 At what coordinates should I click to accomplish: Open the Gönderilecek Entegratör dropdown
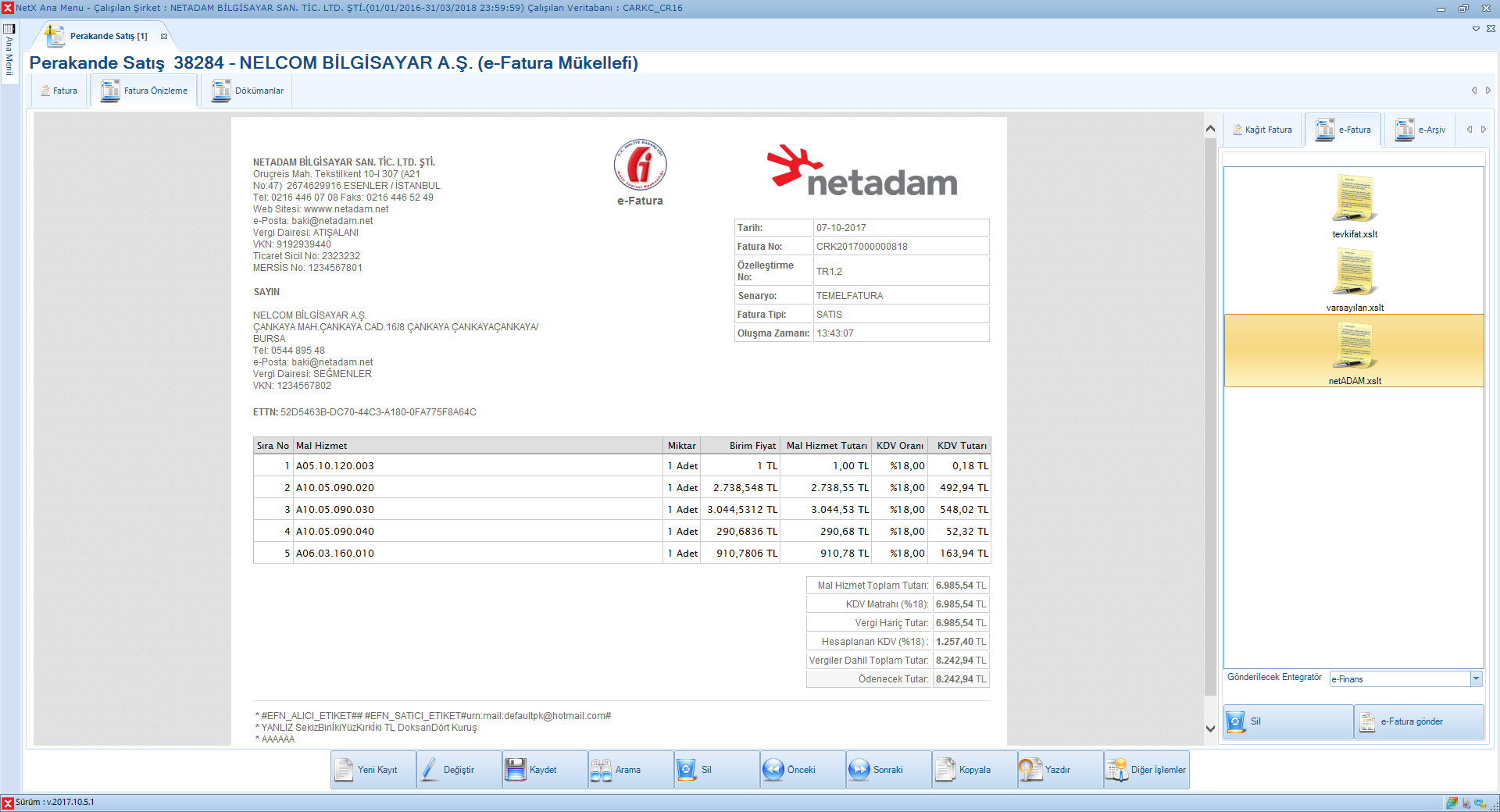[1475, 679]
